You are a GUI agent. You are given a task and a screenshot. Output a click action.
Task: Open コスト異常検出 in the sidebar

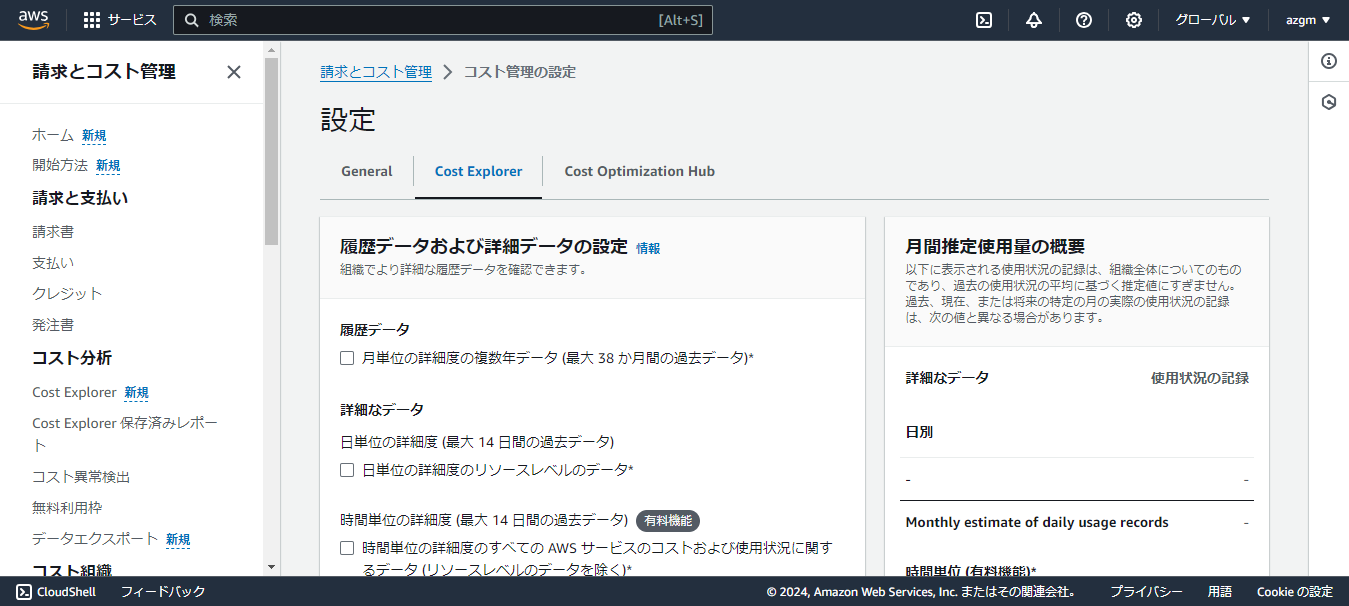(x=83, y=476)
